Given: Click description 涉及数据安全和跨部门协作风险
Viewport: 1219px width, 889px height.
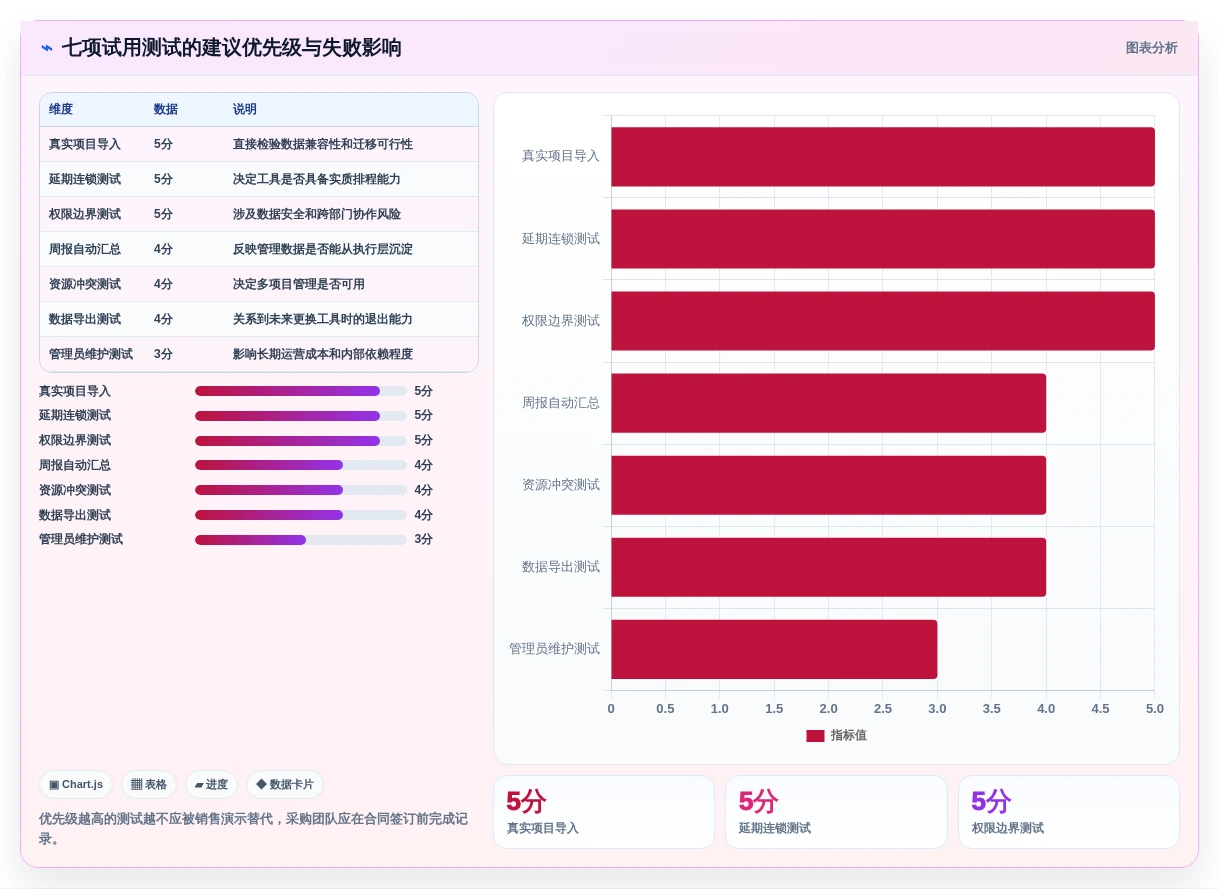Looking at the screenshot, I should pos(317,214).
